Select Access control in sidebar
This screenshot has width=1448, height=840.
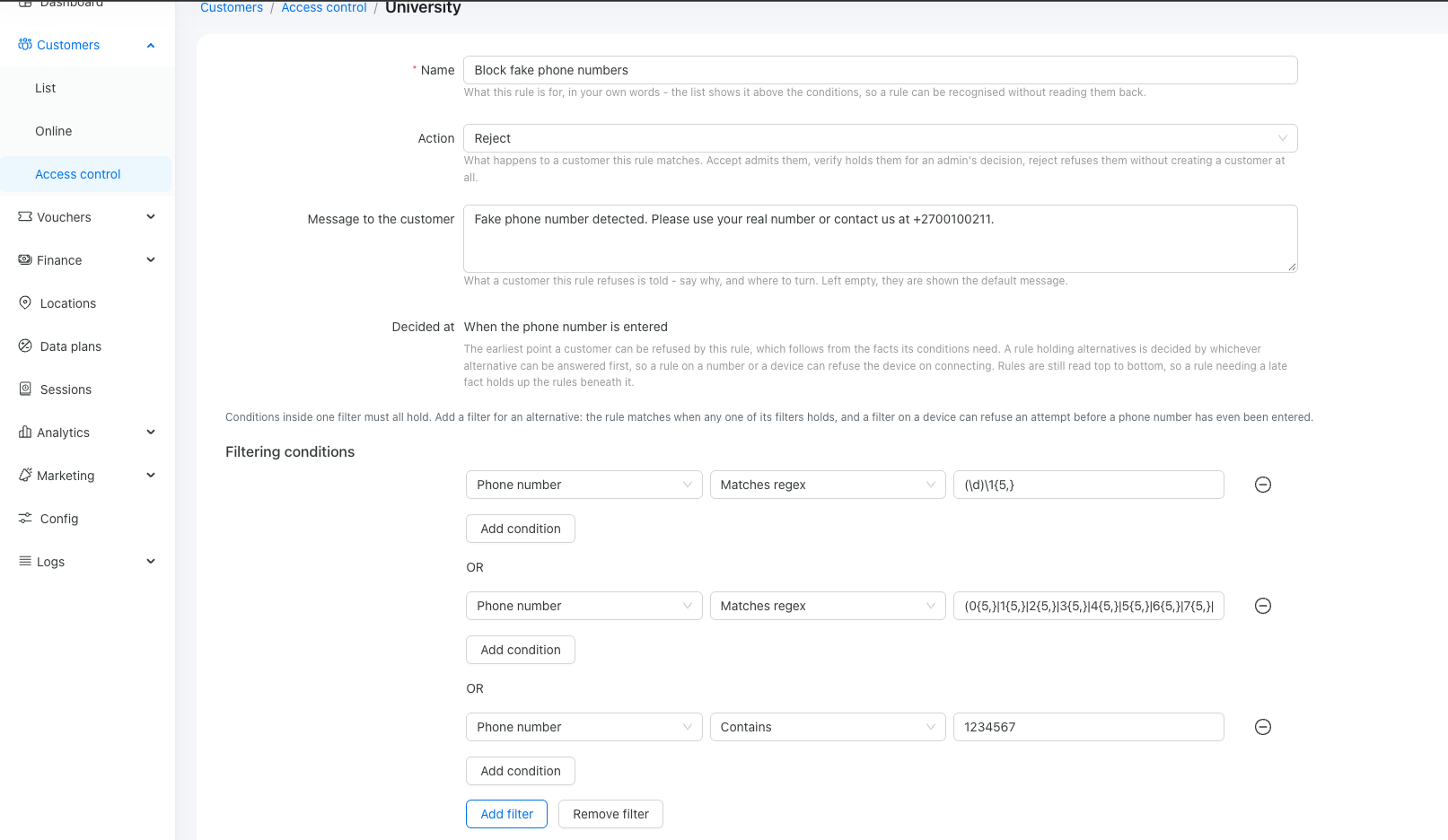pyautogui.click(x=86, y=174)
